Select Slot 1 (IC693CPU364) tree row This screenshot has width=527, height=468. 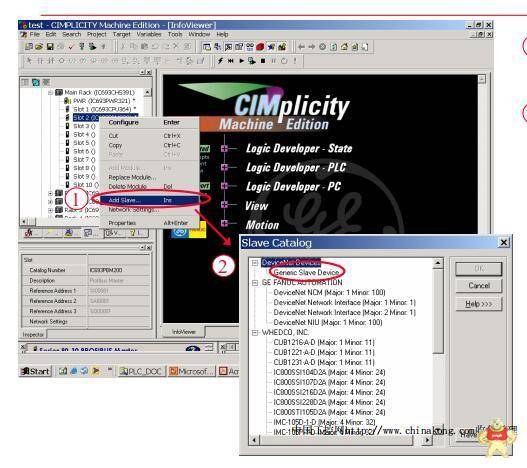(x=104, y=109)
